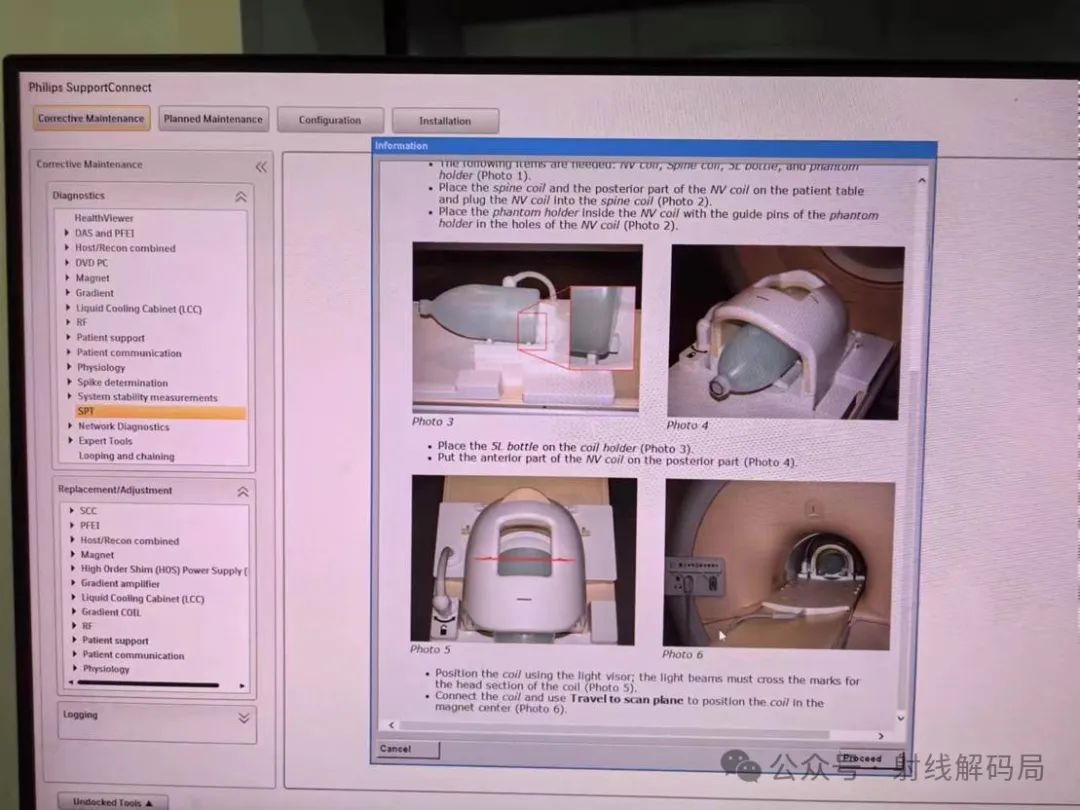Click the Photo 6 magnet bore image

[778, 565]
